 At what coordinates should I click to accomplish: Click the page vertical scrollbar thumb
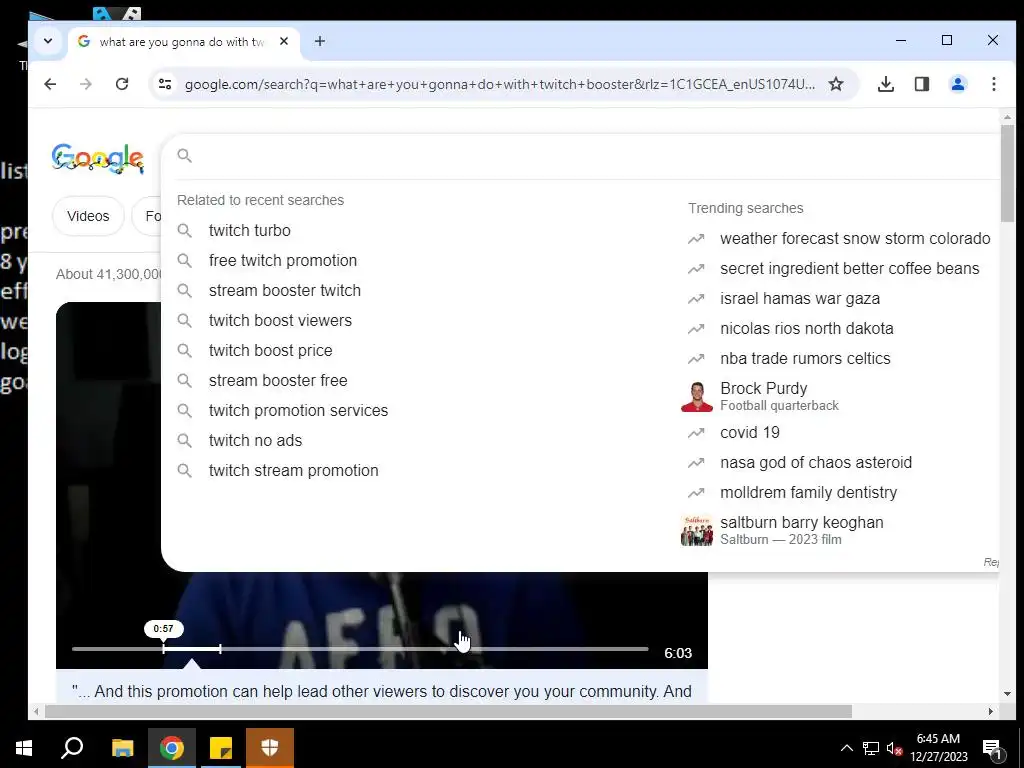coord(1007,173)
